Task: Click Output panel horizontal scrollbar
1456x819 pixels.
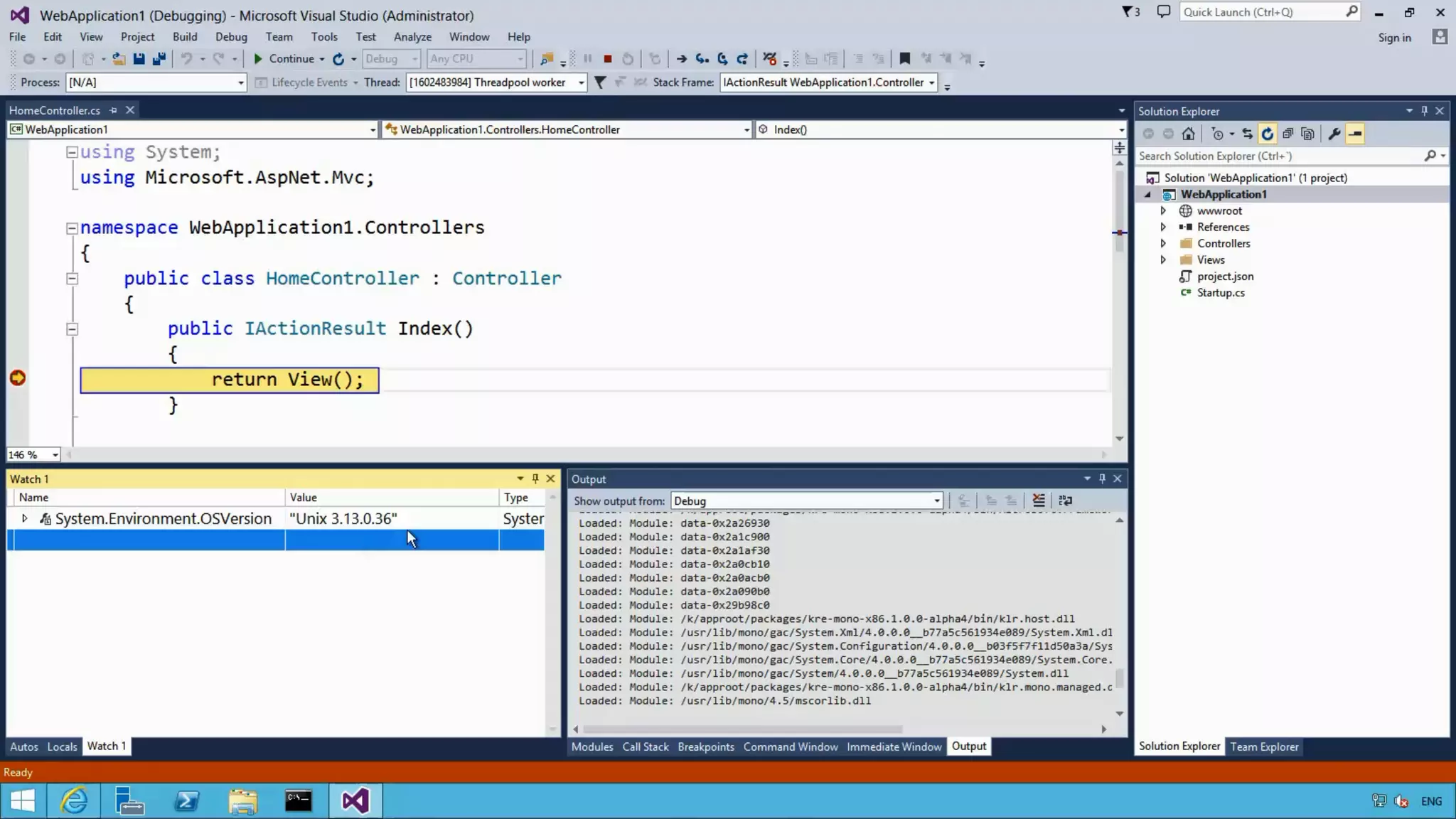Action: (x=742, y=729)
